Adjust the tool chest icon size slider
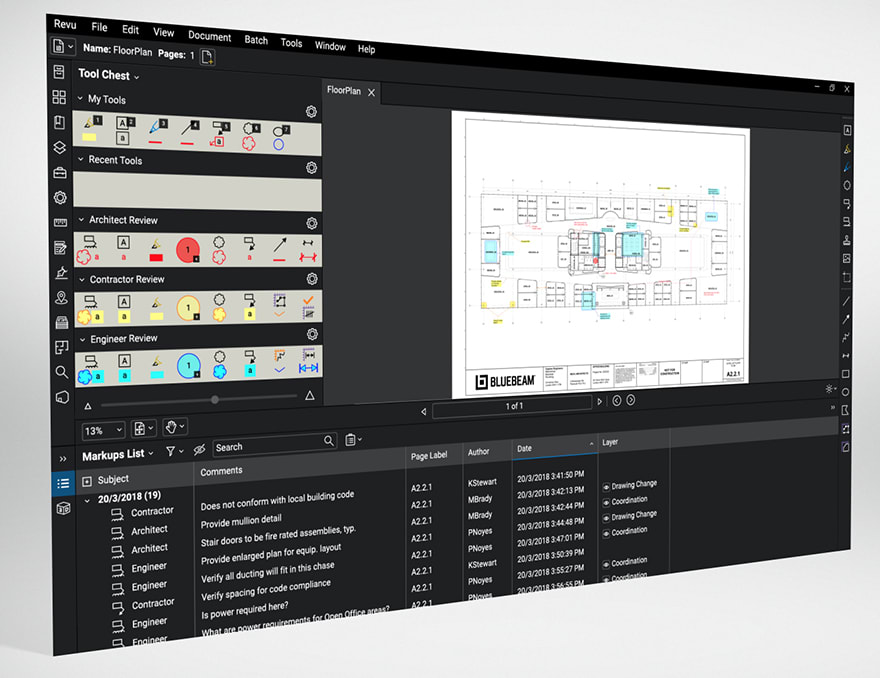This screenshot has width=880, height=678. pos(215,400)
